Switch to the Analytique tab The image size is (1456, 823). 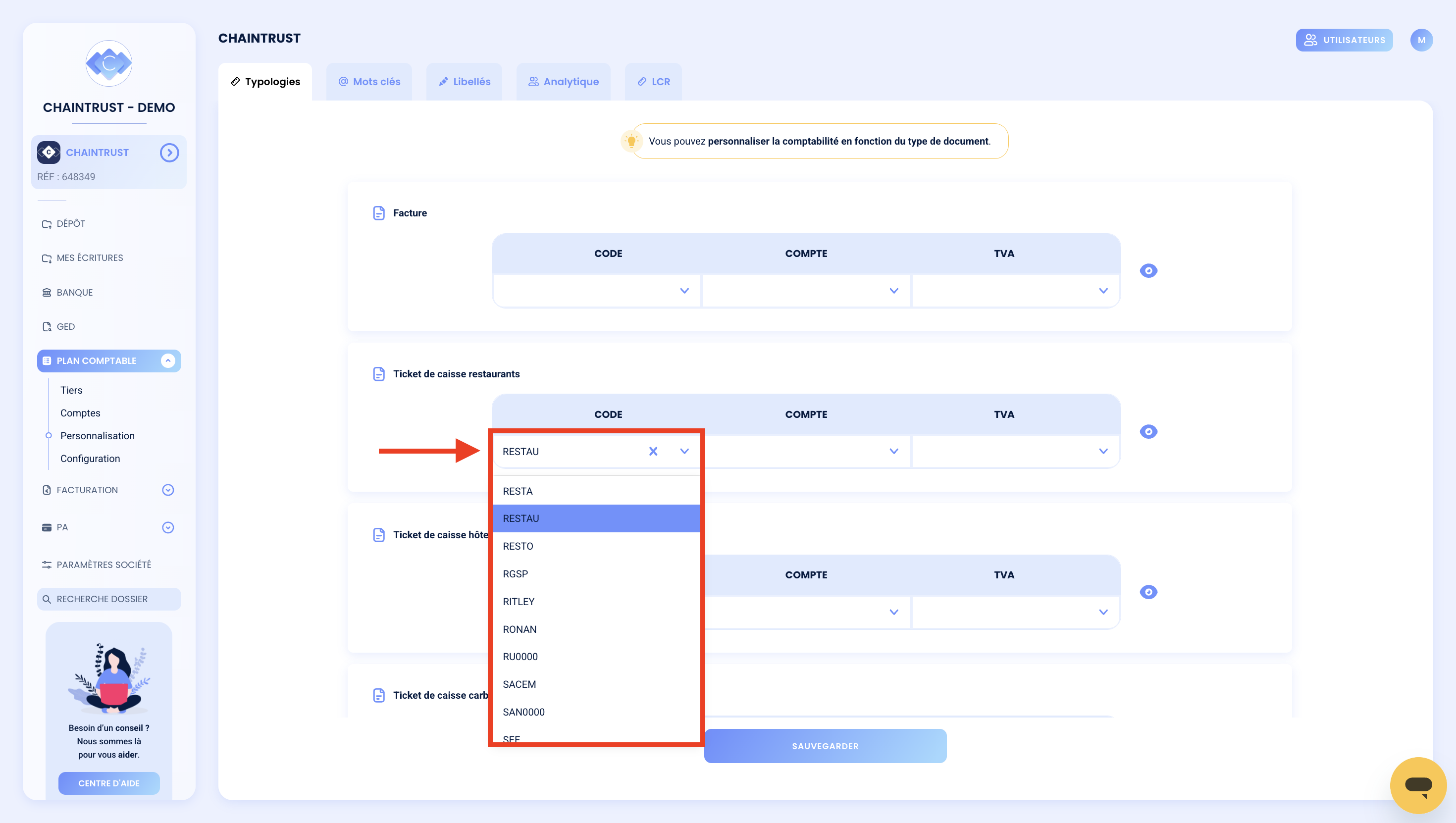pyautogui.click(x=563, y=82)
